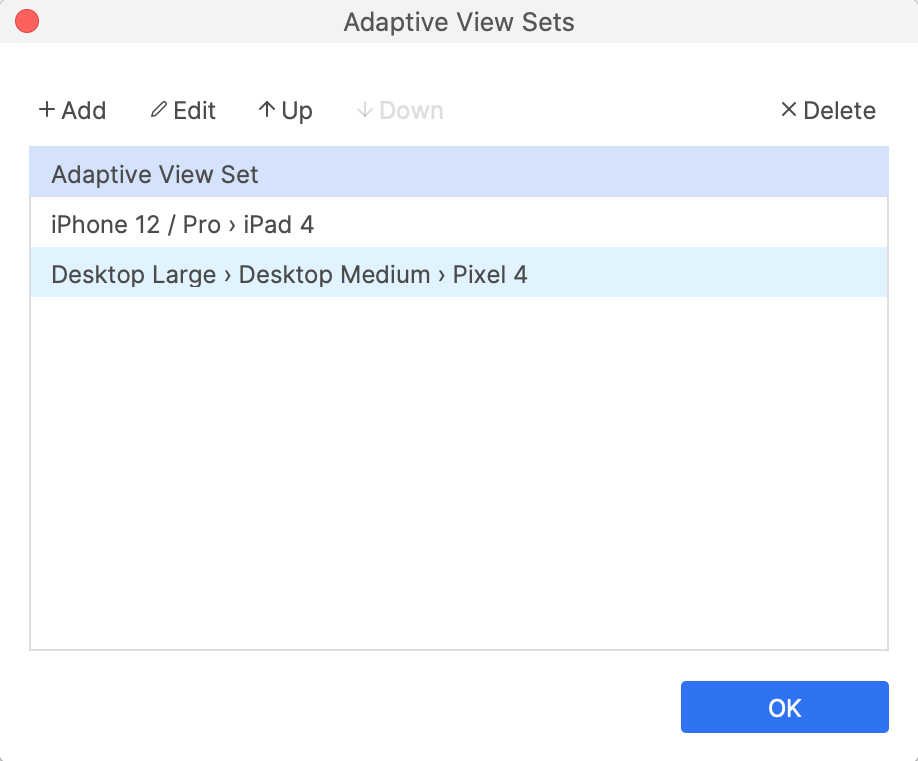Click the down arrow icon
The width and height of the screenshot is (918, 761).
(364, 110)
